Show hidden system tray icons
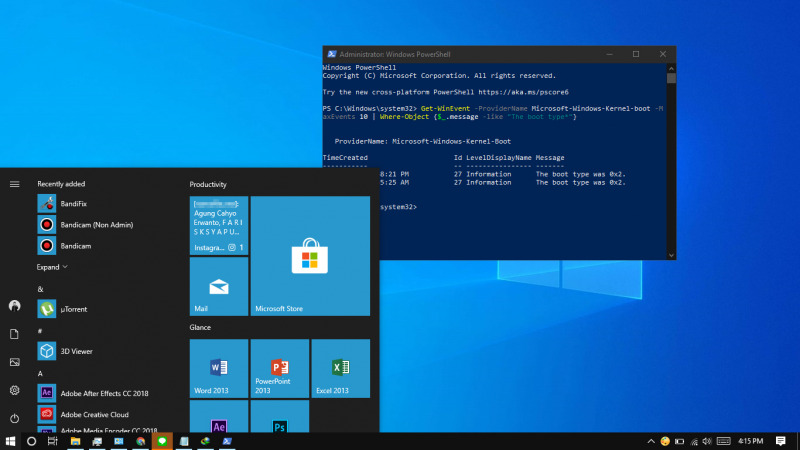Screen dimensions: 800x450 (651, 441)
